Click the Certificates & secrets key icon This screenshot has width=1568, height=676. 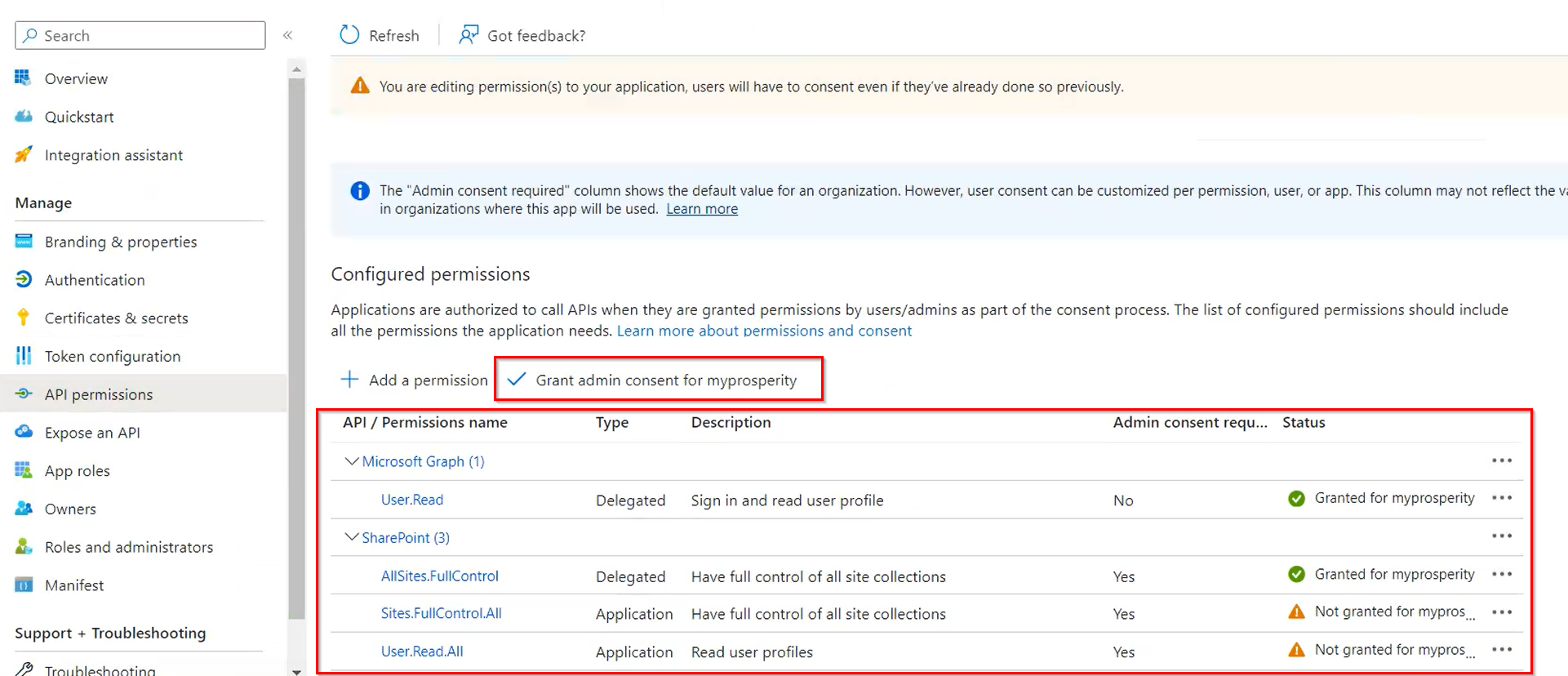point(24,318)
